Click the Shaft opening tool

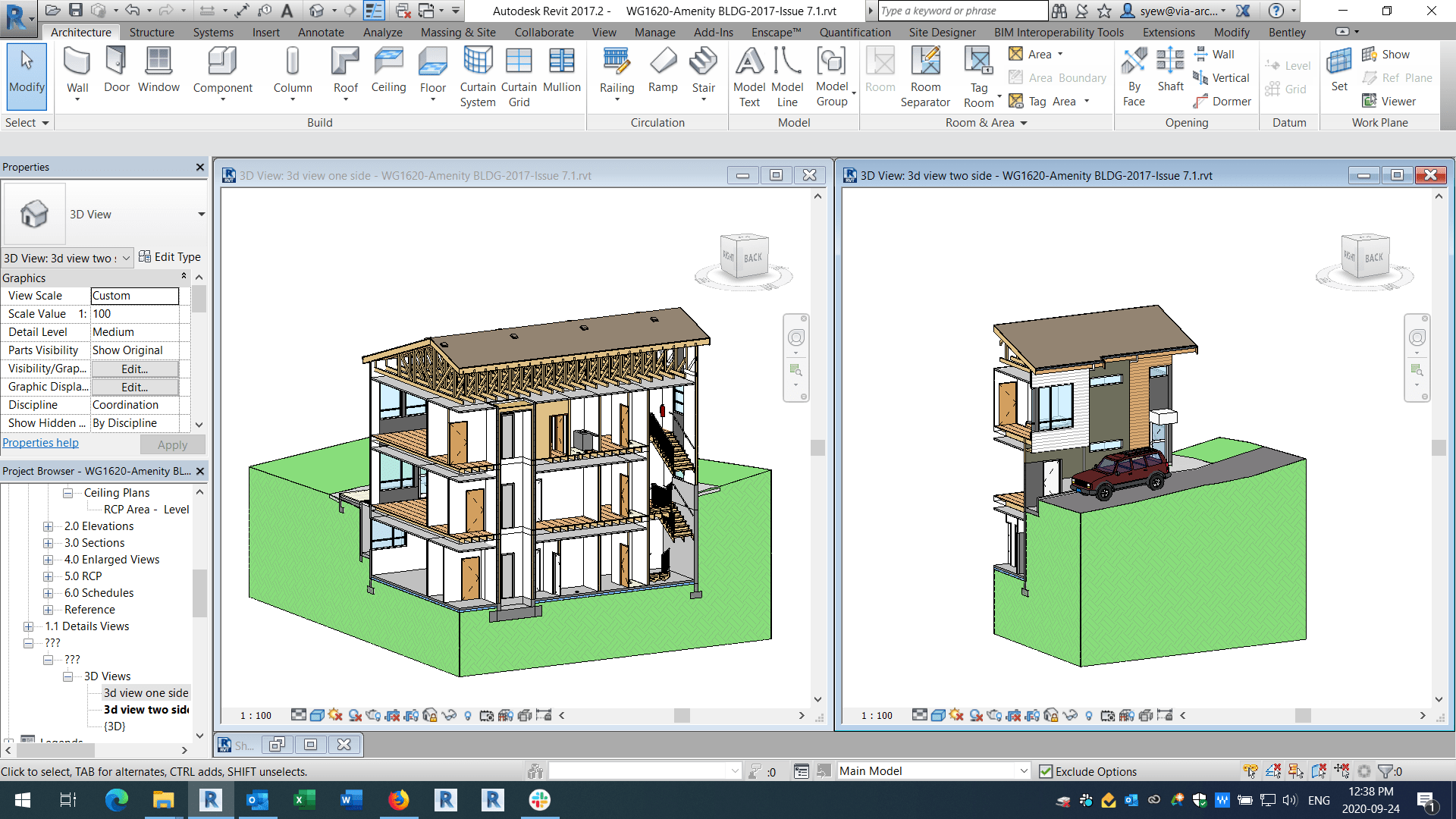click(x=1170, y=72)
